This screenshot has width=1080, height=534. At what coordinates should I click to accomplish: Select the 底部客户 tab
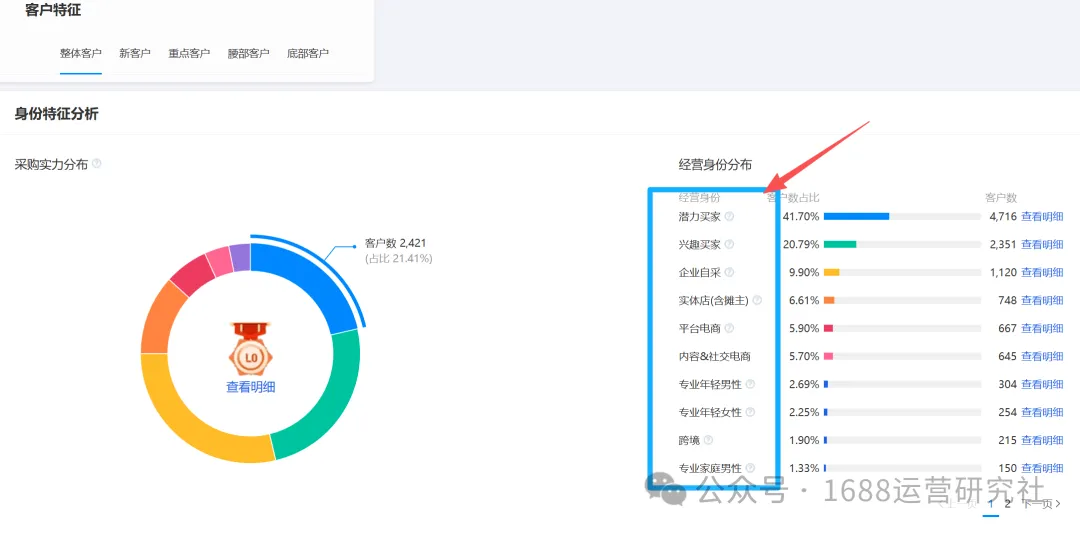308,54
